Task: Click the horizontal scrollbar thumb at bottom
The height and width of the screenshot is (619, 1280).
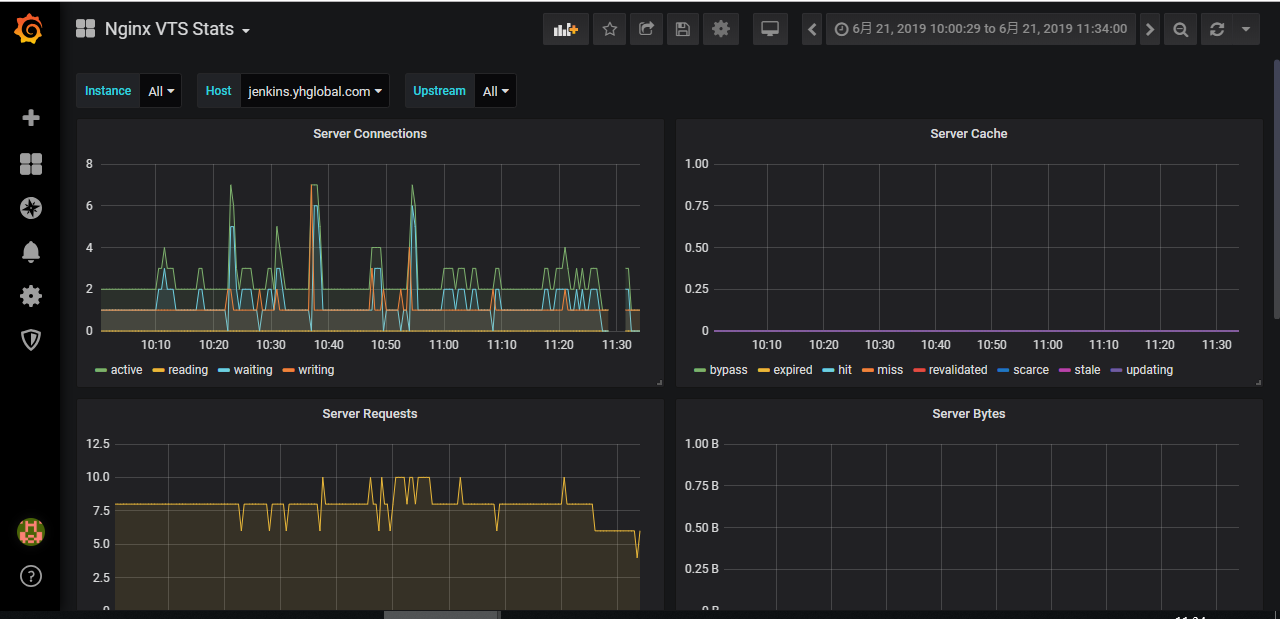Action: tap(442, 614)
